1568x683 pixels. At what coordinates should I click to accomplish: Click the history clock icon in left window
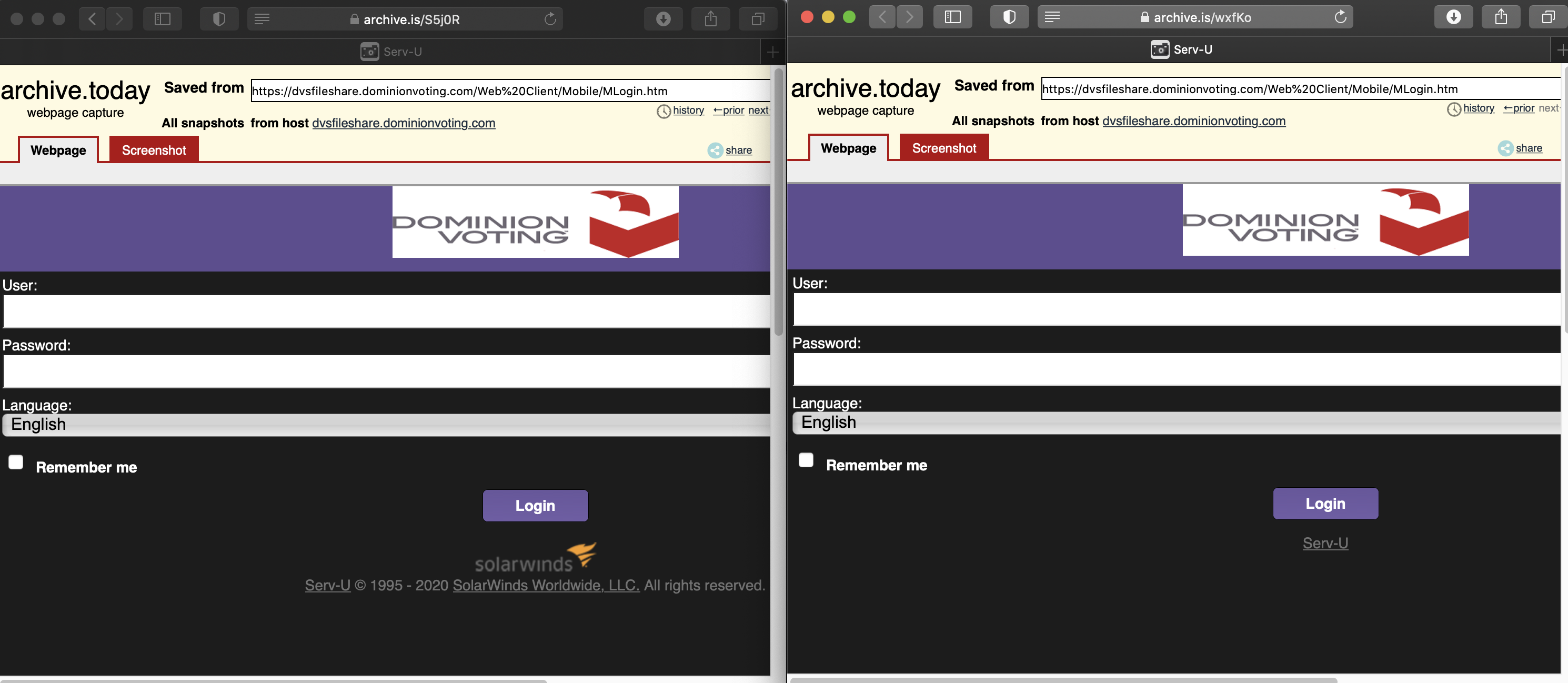click(664, 112)
